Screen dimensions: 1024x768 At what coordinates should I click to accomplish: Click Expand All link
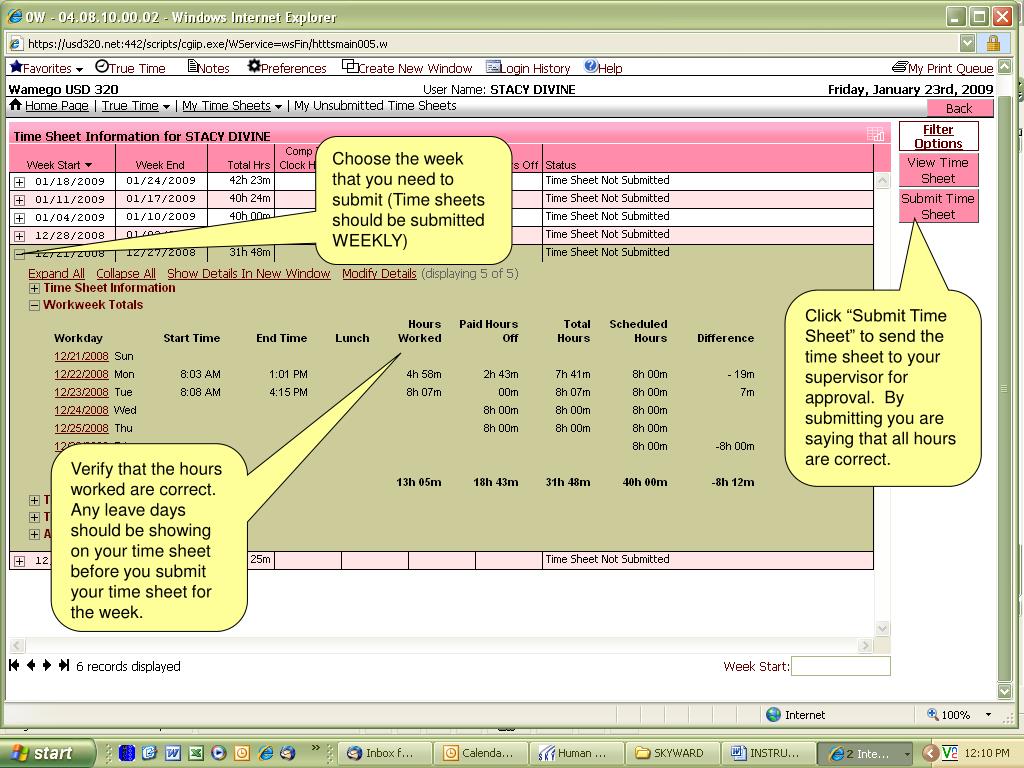(x=56, y=274)
